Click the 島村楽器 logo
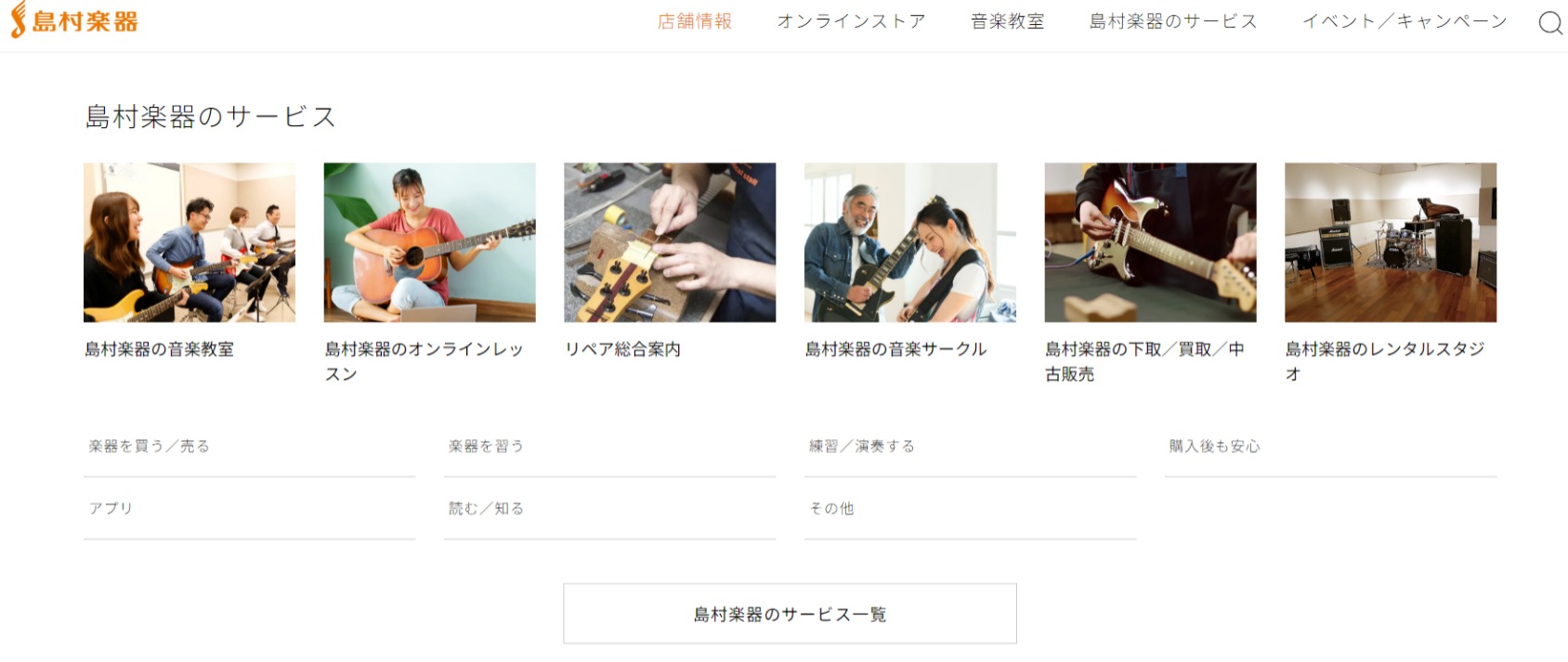1568x662 pixels. click(74, 20)
